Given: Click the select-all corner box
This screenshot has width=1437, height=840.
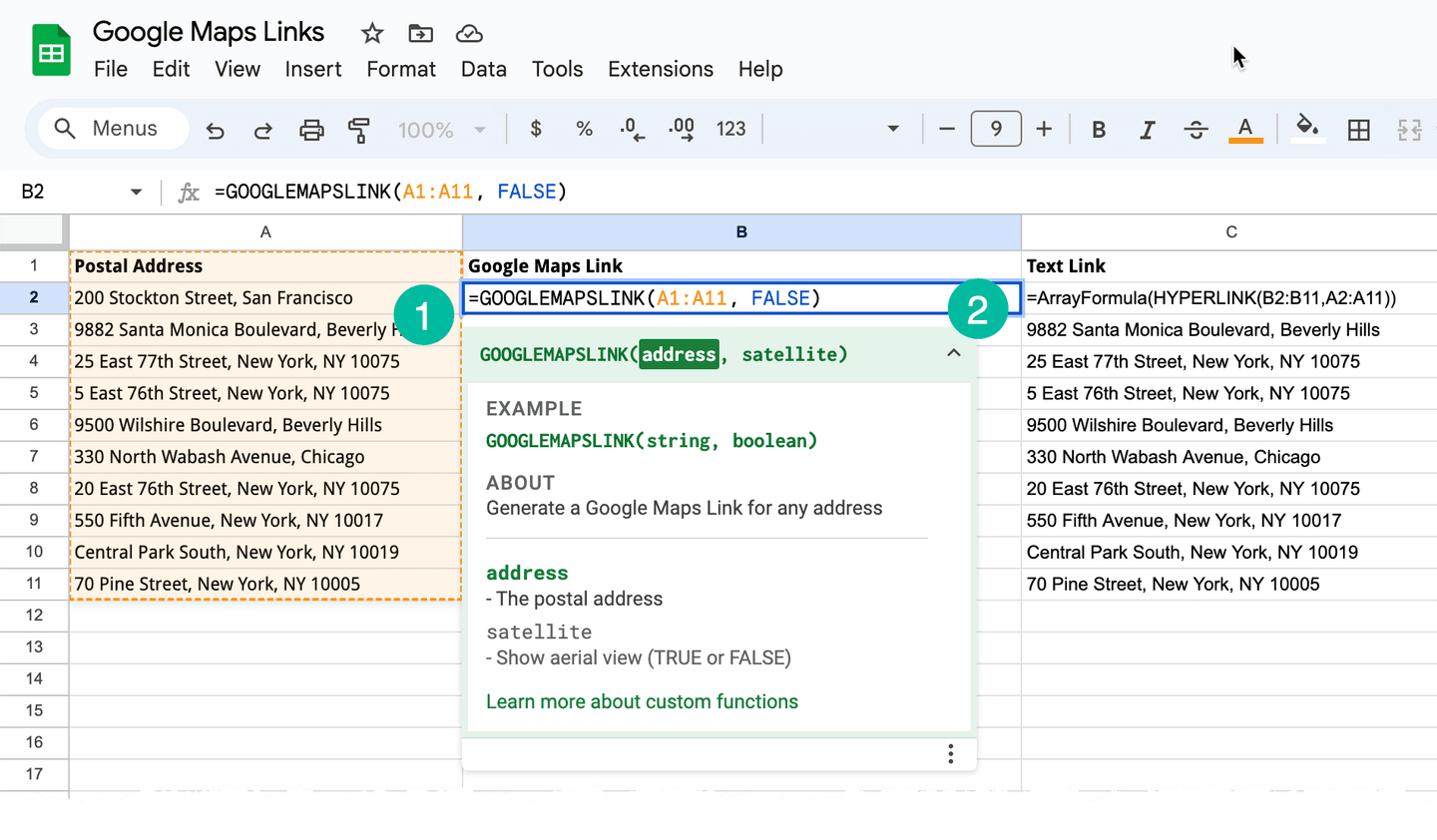Looking at the screenshot, I should 34,231.
